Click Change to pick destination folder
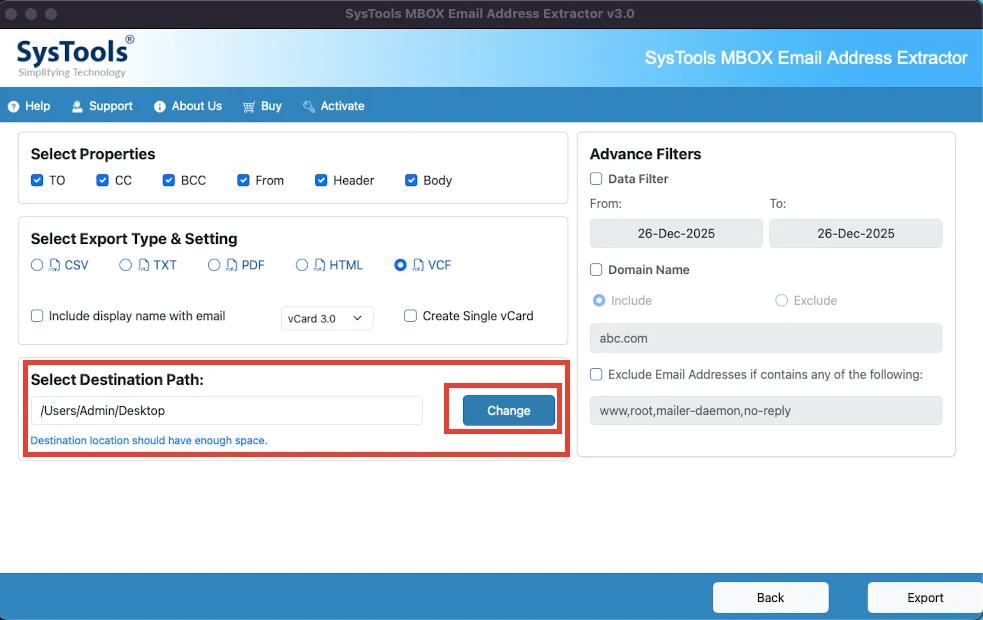983x620 pixels. 508,411
